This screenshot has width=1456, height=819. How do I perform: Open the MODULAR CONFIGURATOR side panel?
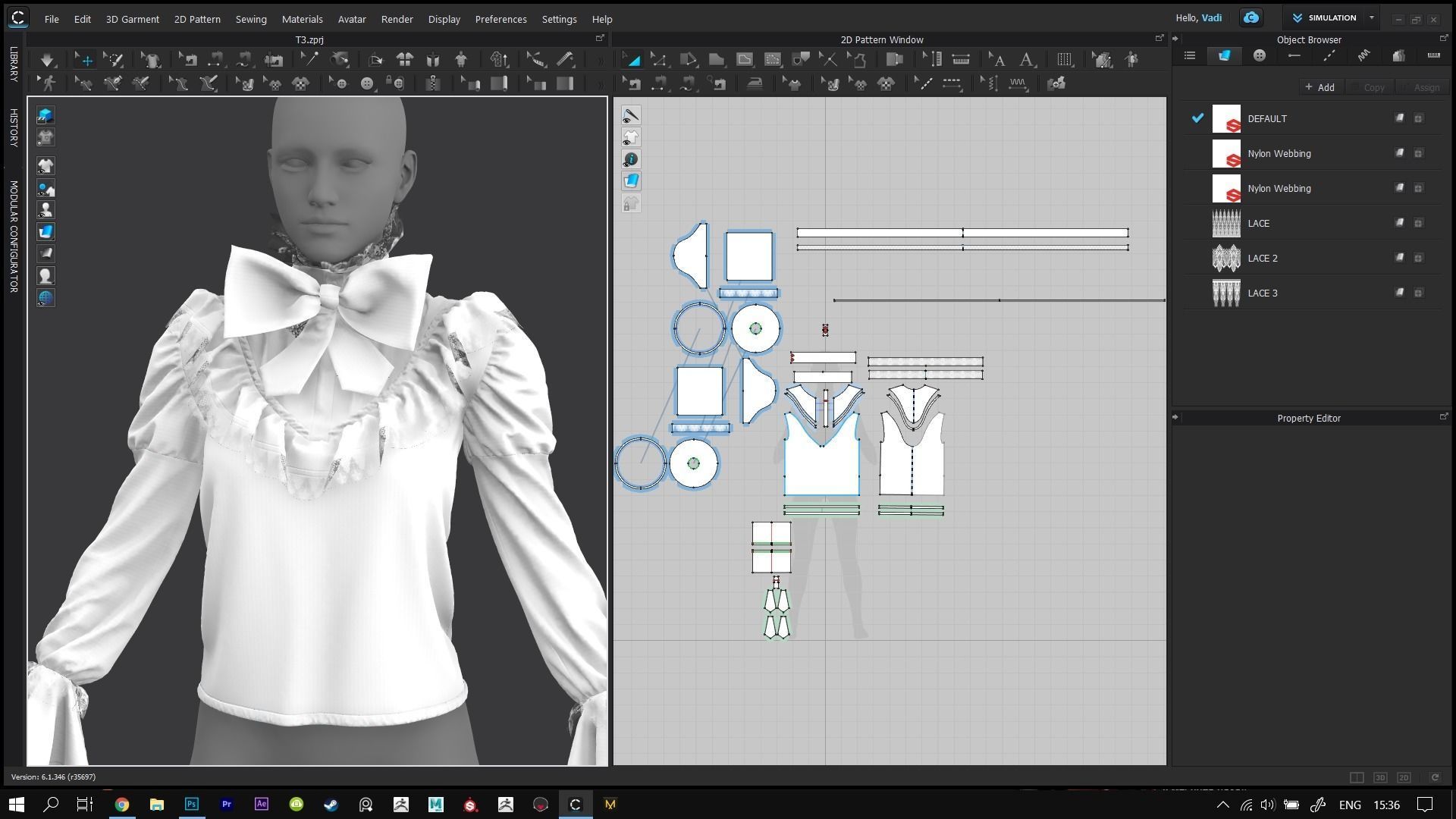click(x=14, y=236)
